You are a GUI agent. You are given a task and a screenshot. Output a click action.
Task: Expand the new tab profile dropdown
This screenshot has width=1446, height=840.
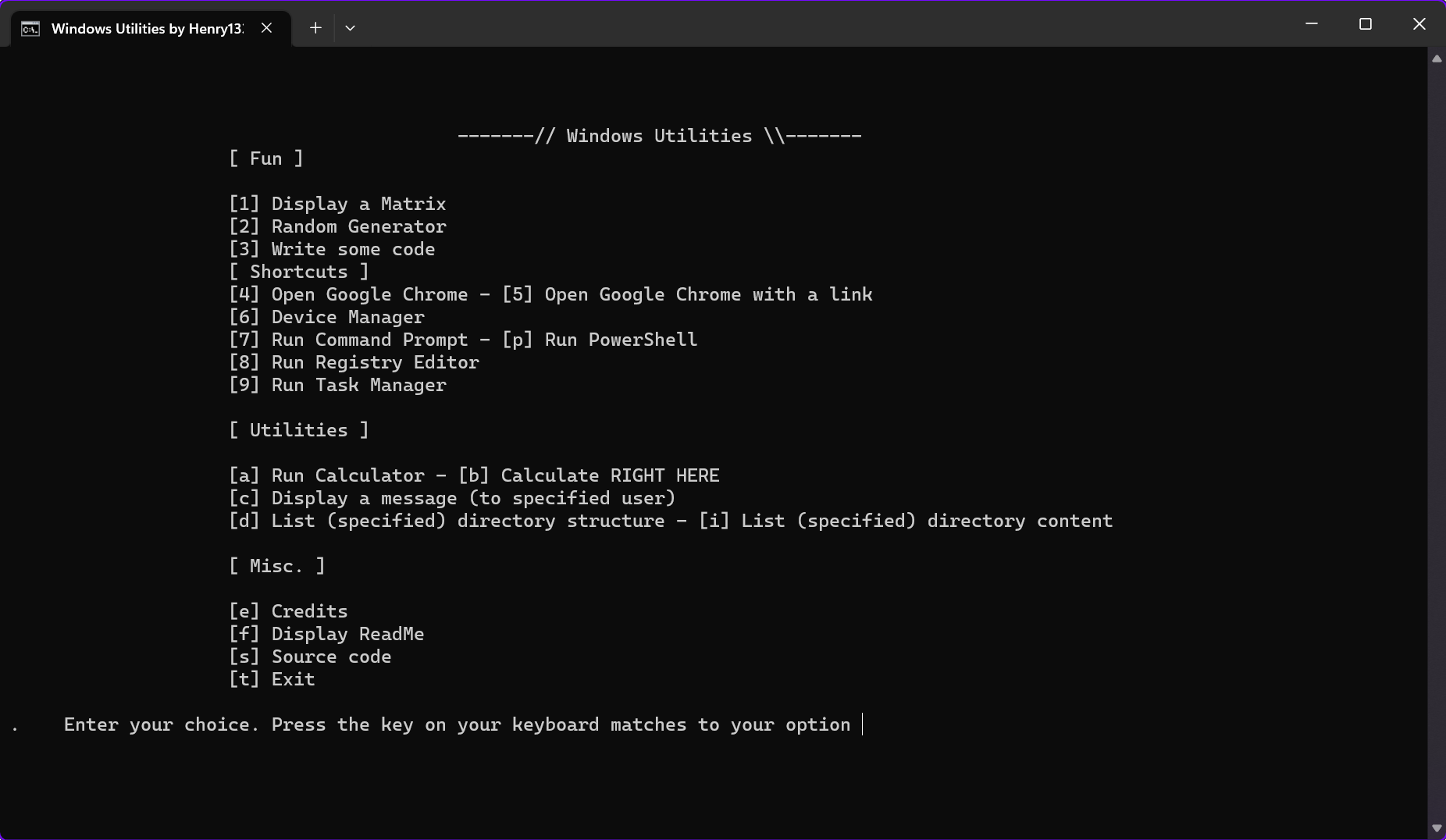click(x=350, y=28)
